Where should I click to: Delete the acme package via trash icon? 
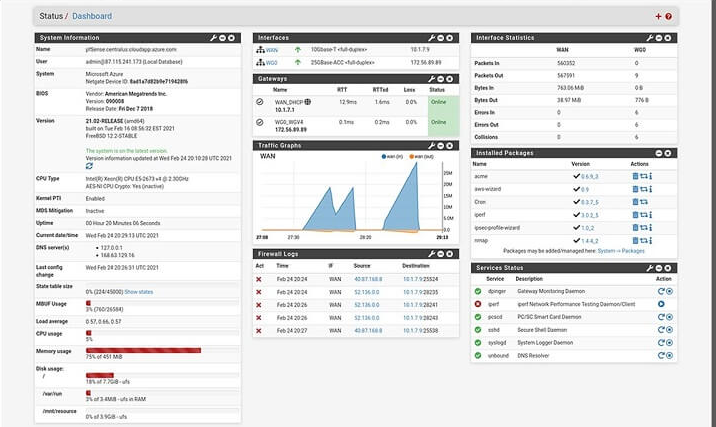(x=634, y=175)
